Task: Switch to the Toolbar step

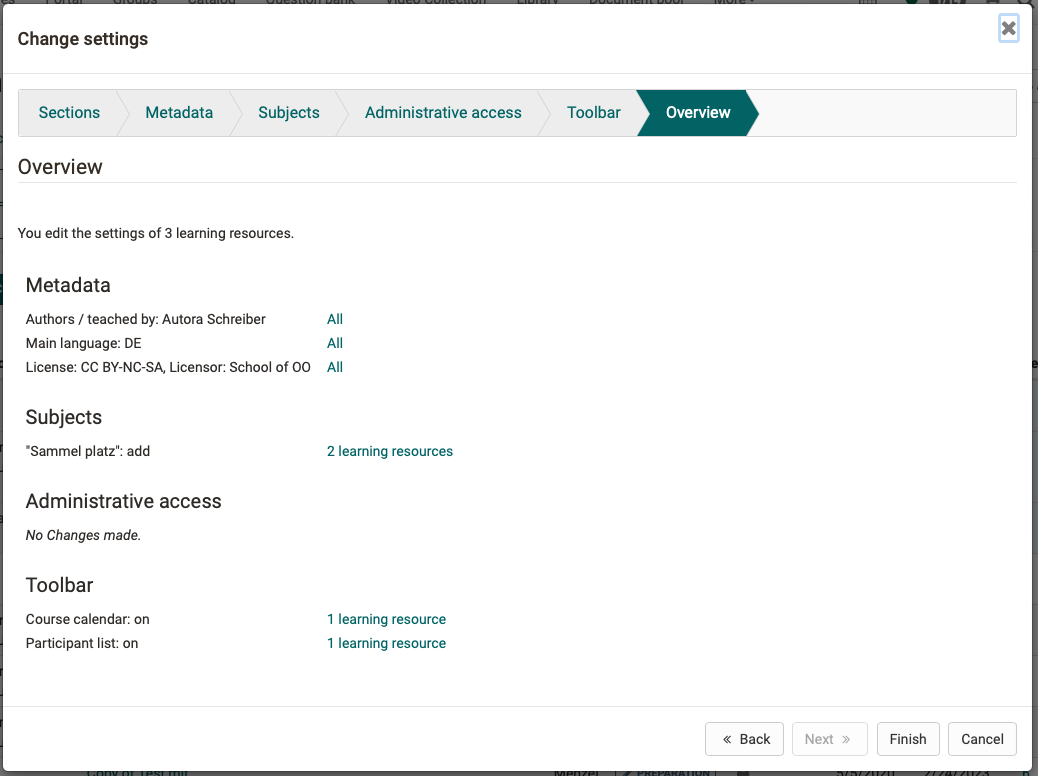Action: click(x=593, y=112)
